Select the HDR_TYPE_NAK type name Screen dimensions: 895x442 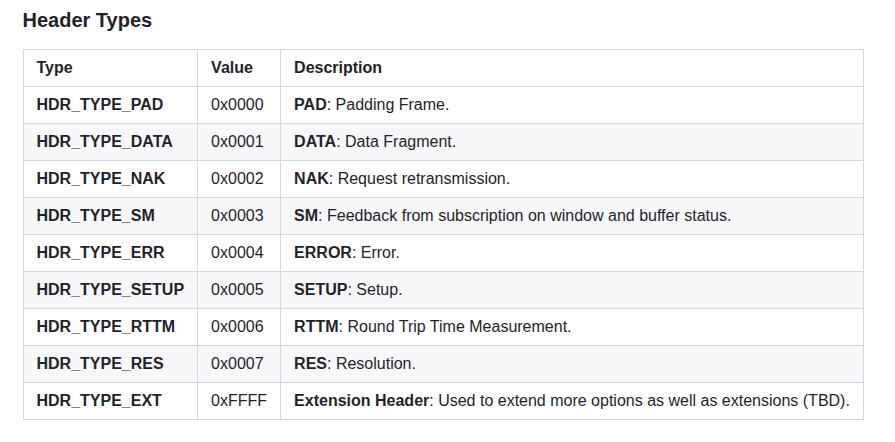tap(101, 179)
